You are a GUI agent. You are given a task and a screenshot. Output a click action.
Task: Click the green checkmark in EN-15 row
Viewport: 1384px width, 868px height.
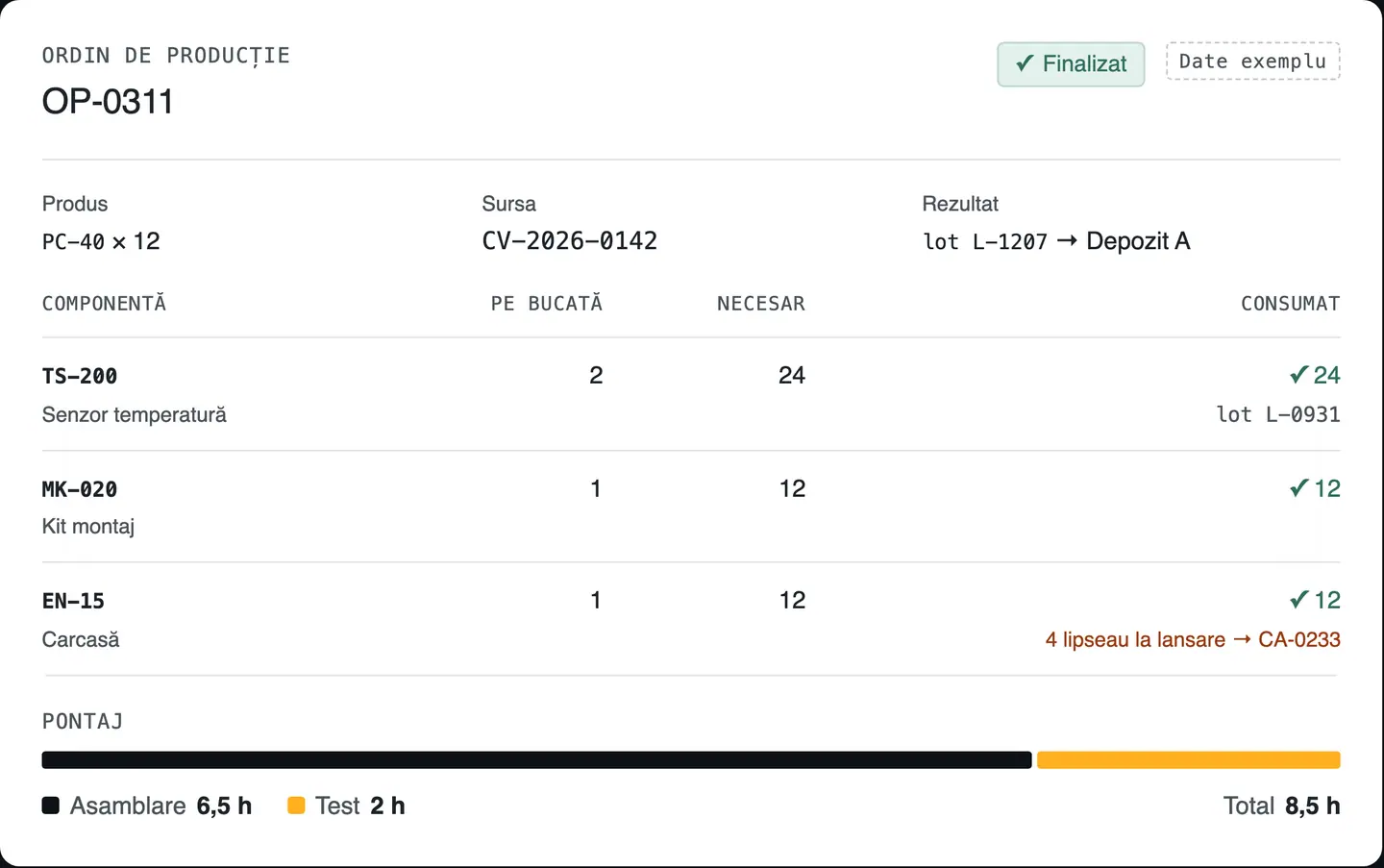point(1298,600)
